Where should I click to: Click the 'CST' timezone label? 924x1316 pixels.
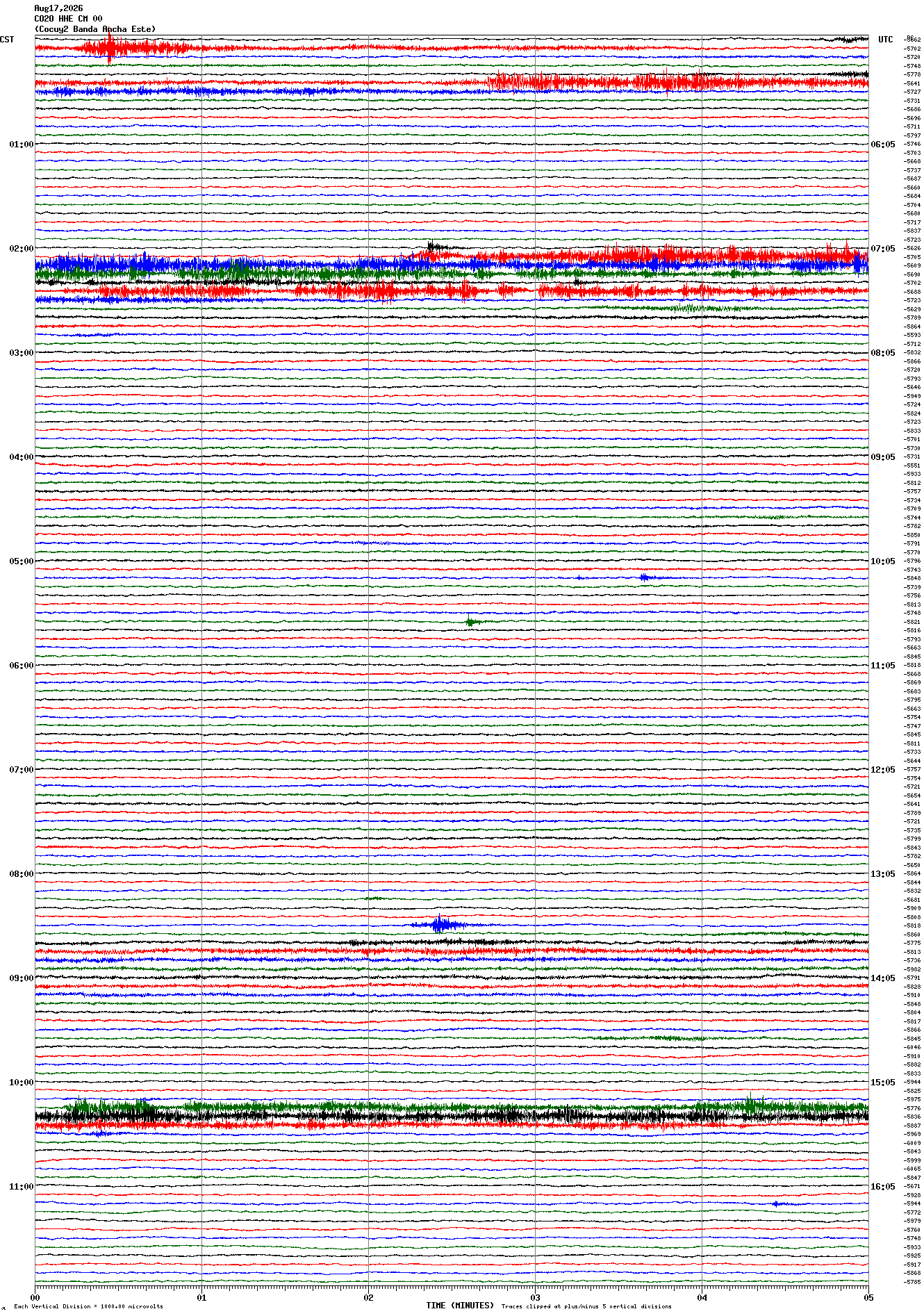[7, 40]
